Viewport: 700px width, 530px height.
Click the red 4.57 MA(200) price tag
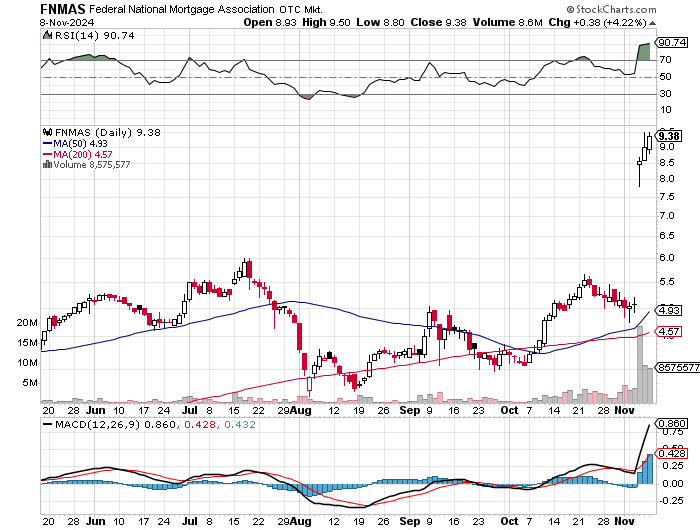point(669,331)
